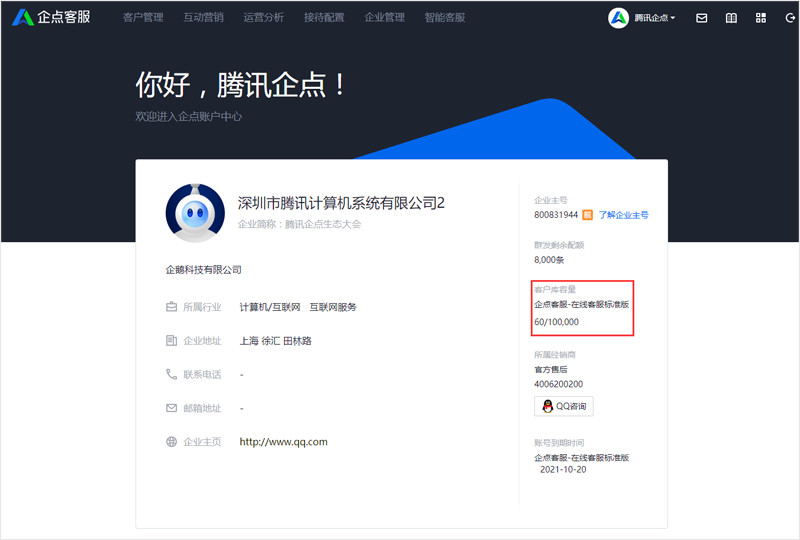
Task: Open the 接待配置 menu
Action: [324, 17]
